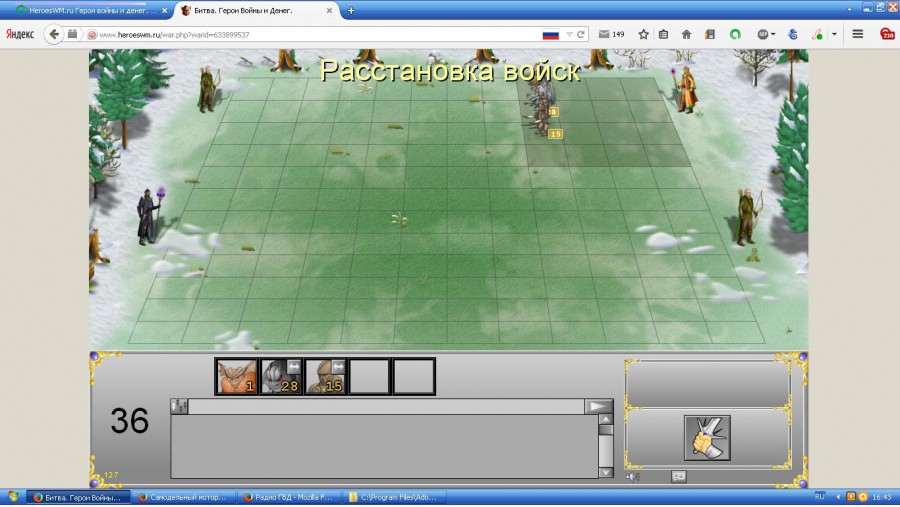This screenshot has width=900, height=507.
Task: Click the Яндекс logo button
Action: (x=20, y=34)
